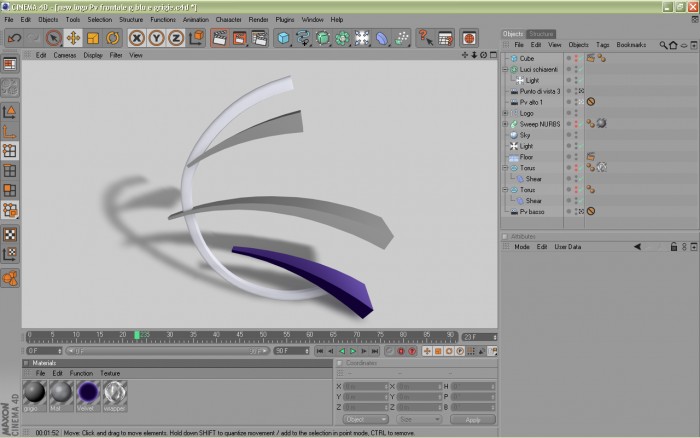Click the timeline at frame 50
The height and width of the screenshot is (438, 700).
(263, 336)
